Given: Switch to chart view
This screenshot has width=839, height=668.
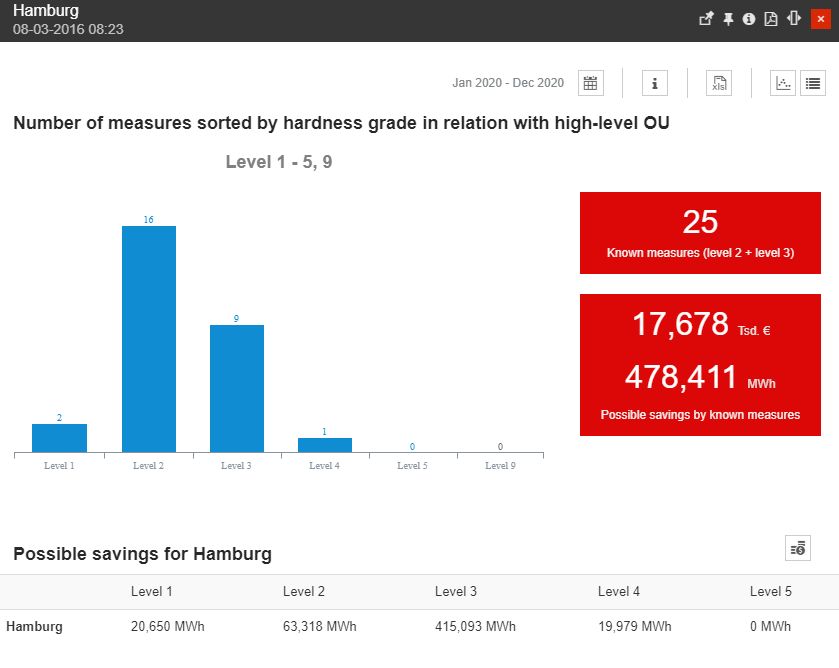Looking at the screenshot, I should click(x=783, y=83).
